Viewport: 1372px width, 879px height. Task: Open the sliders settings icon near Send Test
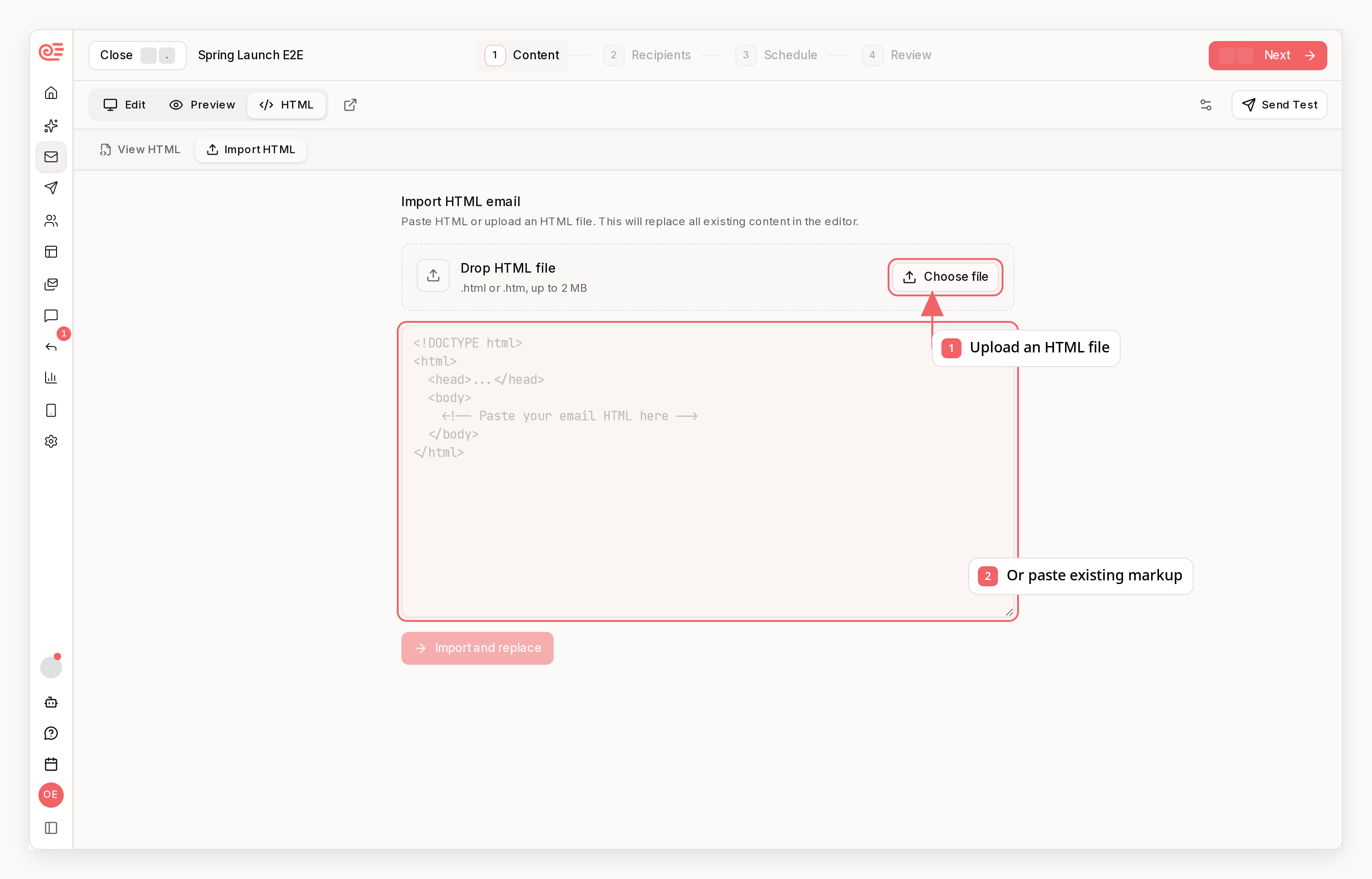(1206, 105)
